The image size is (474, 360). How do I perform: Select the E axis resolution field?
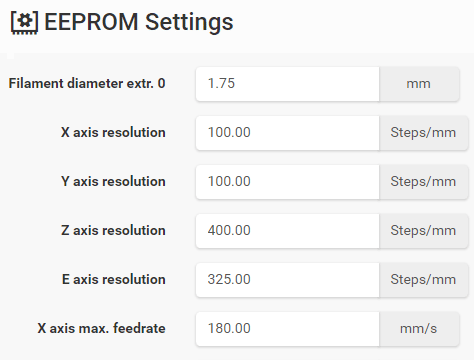click(288, 280)
